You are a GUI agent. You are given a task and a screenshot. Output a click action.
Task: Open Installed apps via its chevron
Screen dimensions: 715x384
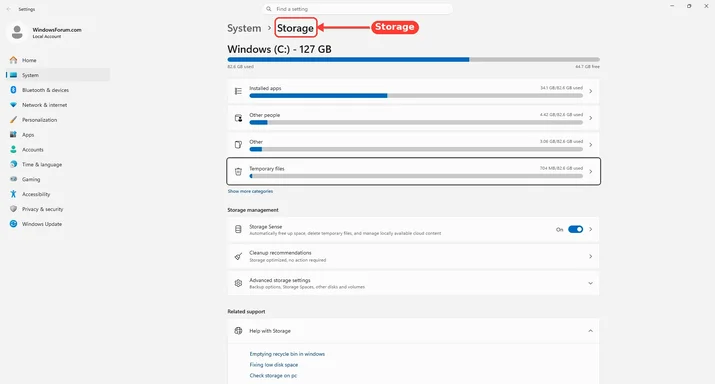click(x=591, y=91)
